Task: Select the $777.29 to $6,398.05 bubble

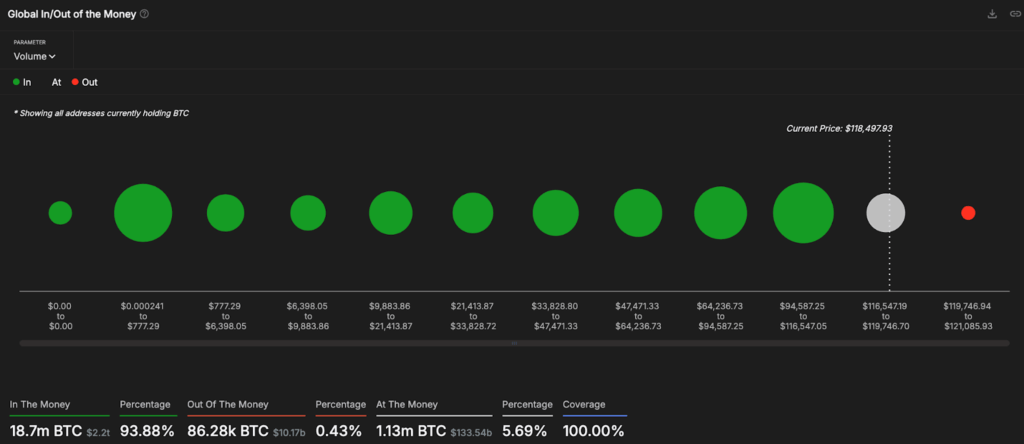Action: click(x=225, y=213)
